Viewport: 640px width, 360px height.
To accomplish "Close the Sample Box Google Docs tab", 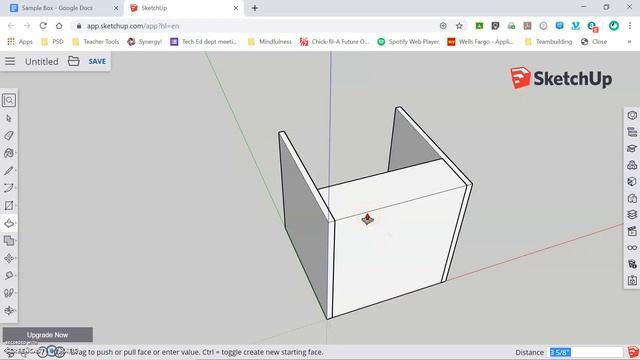I will point(116,8).
